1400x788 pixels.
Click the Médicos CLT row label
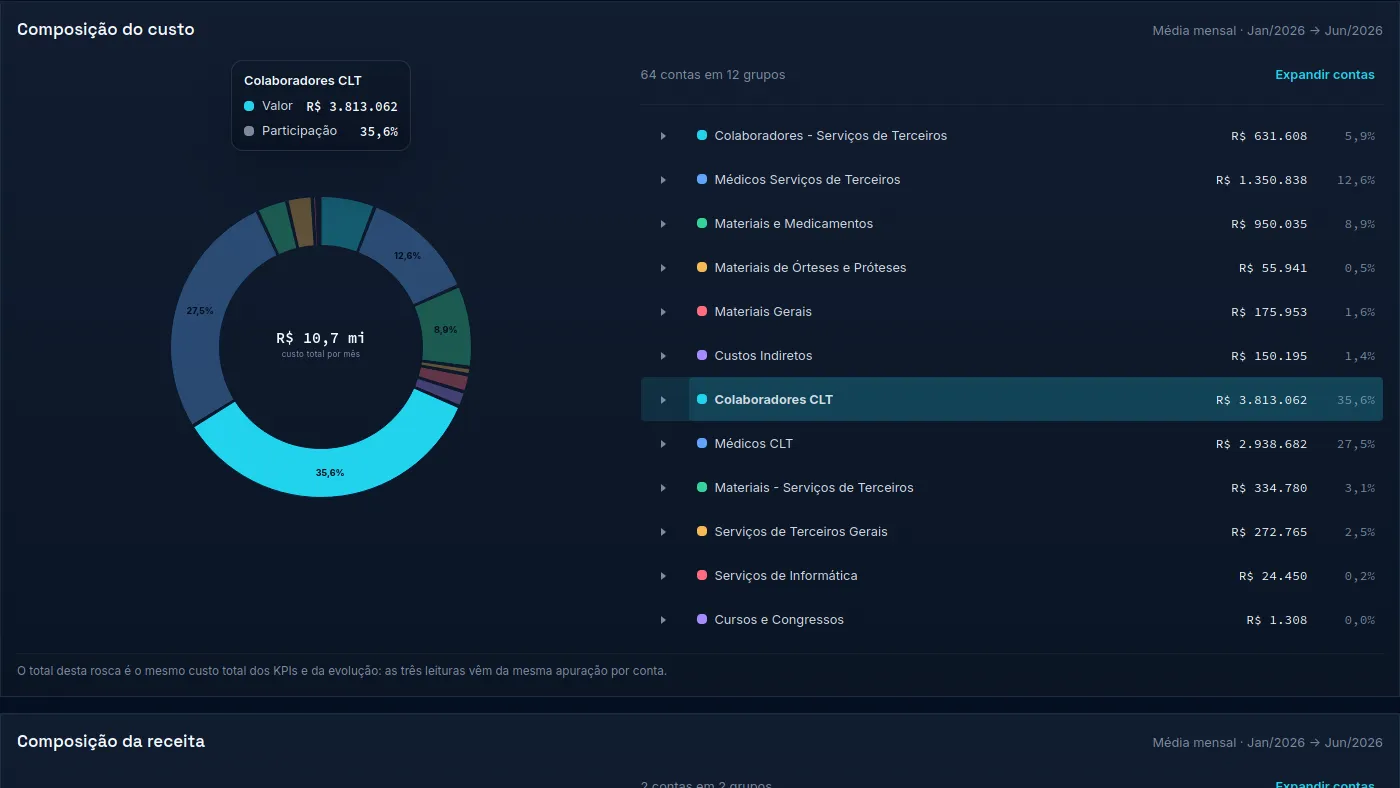[754, 444]
